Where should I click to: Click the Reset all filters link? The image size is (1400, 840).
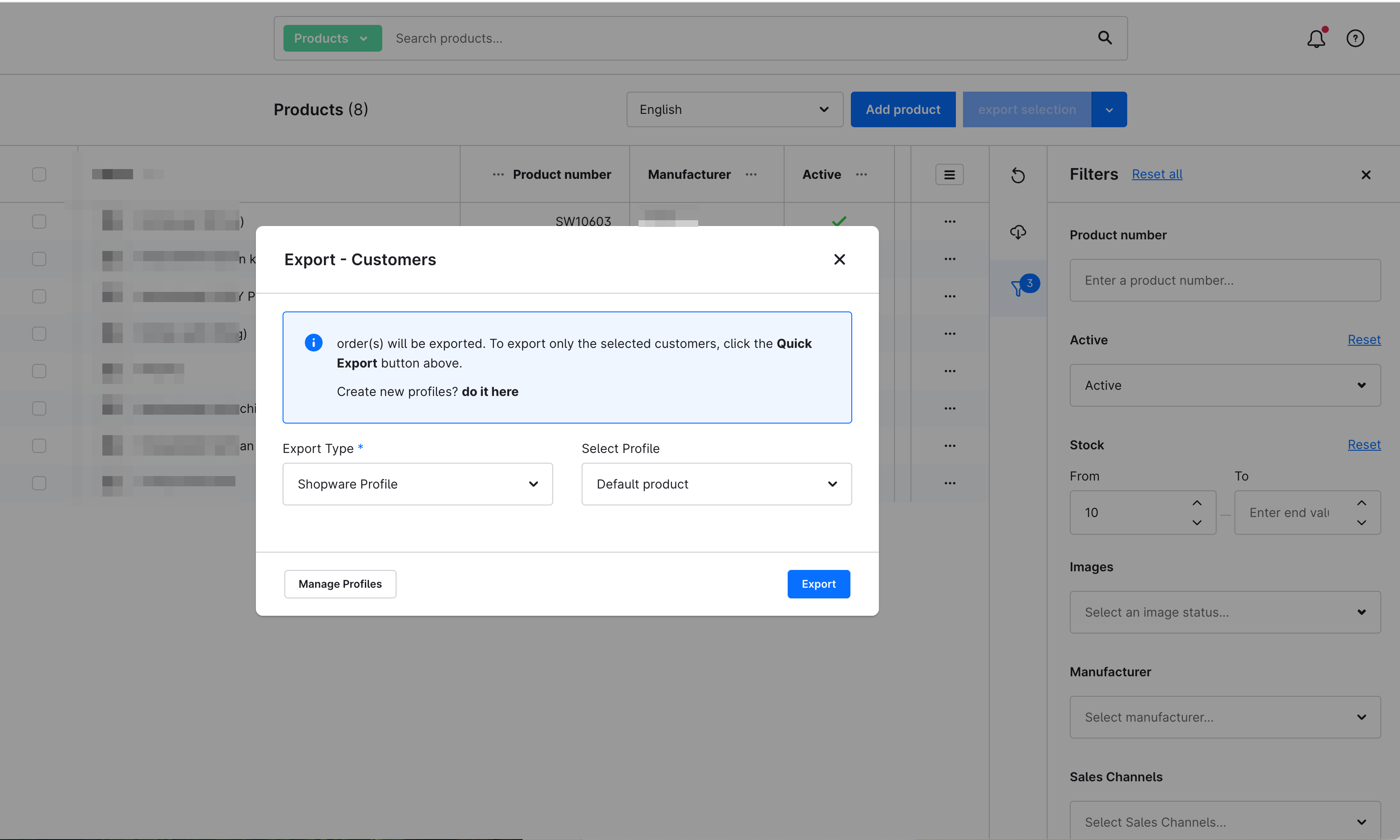[x=1157, y=174]
